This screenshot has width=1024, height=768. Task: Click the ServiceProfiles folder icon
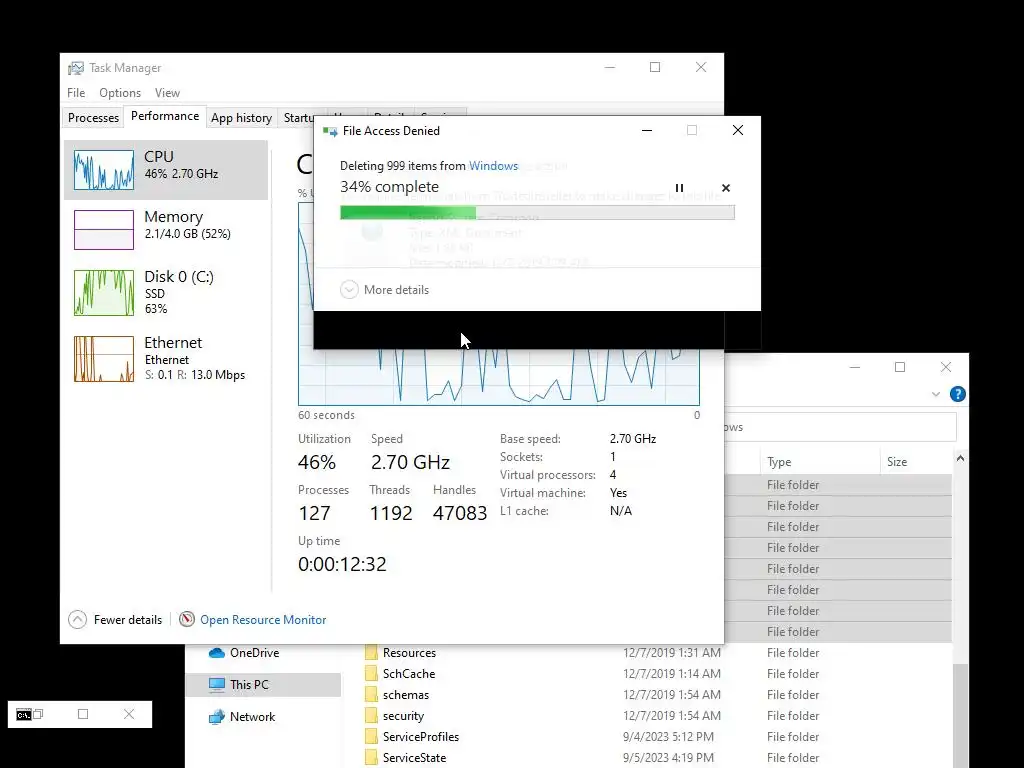[371, 737]
